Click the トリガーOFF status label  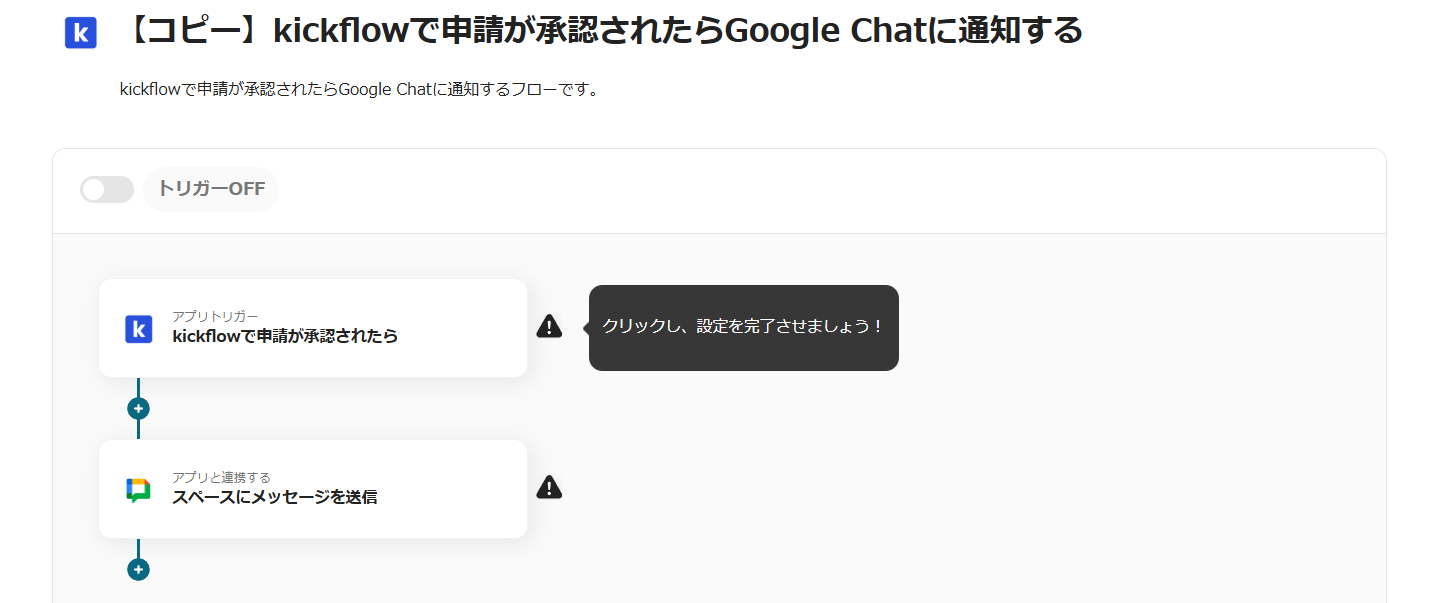coord(211,189)
